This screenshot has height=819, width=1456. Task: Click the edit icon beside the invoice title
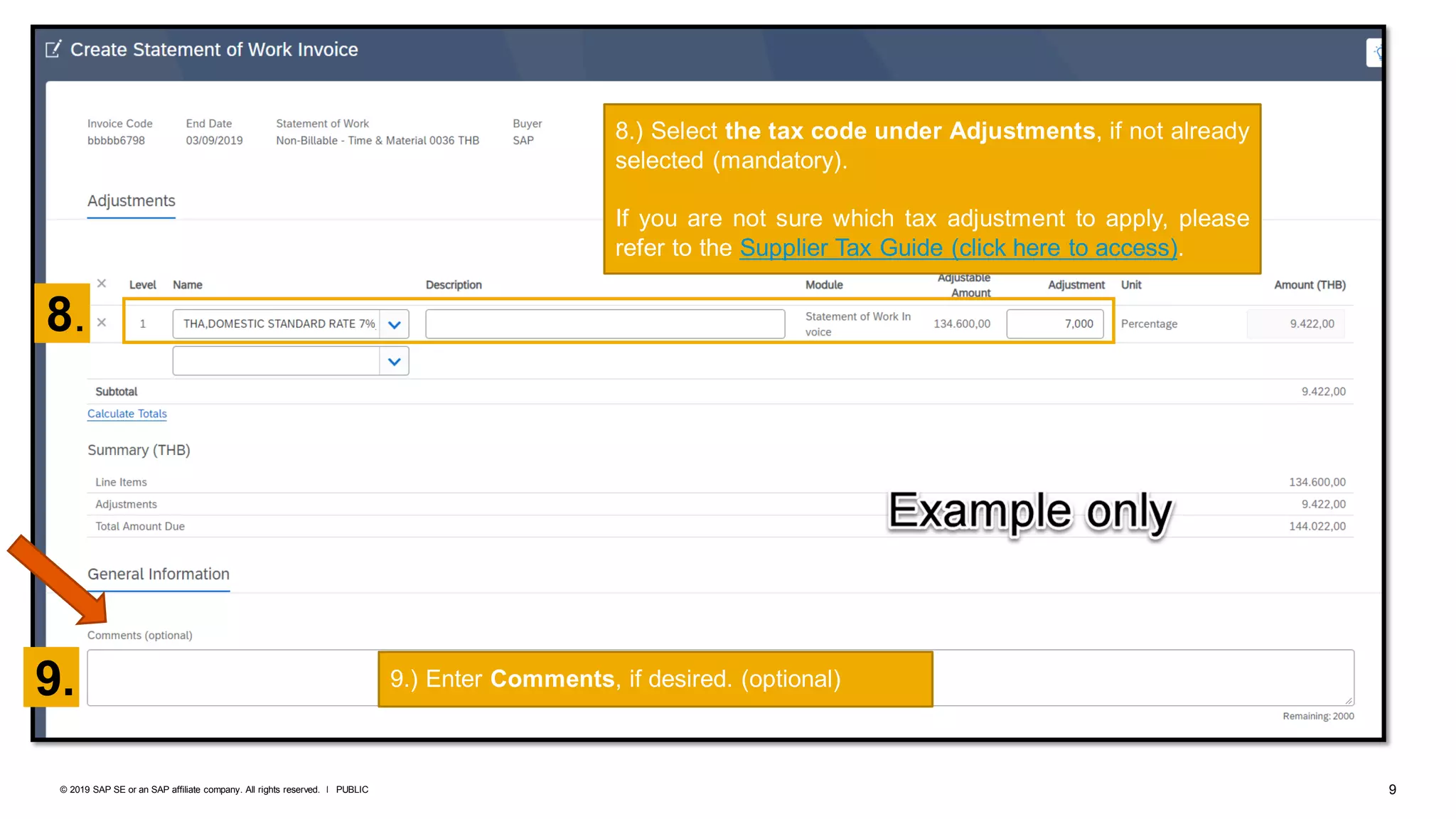[x=53, y=49]
